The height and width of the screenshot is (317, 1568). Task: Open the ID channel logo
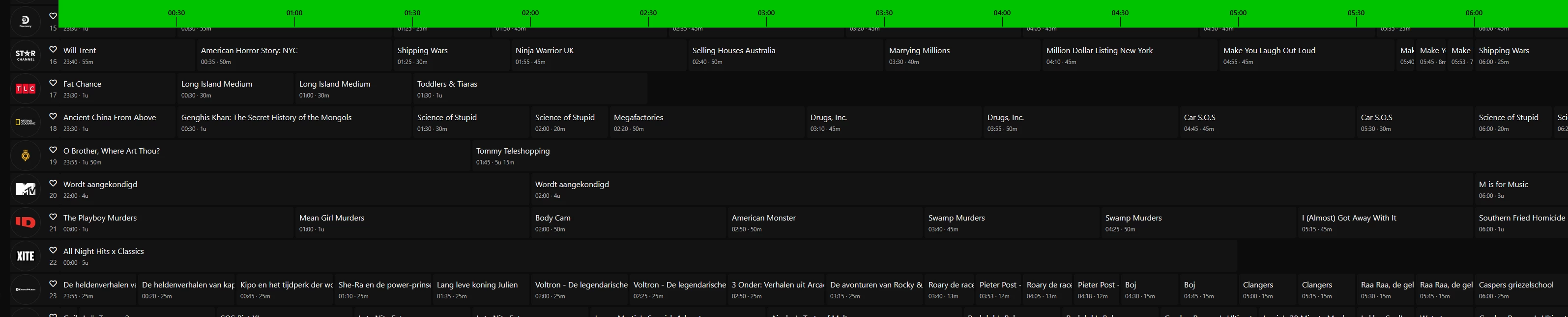(26, 223)
